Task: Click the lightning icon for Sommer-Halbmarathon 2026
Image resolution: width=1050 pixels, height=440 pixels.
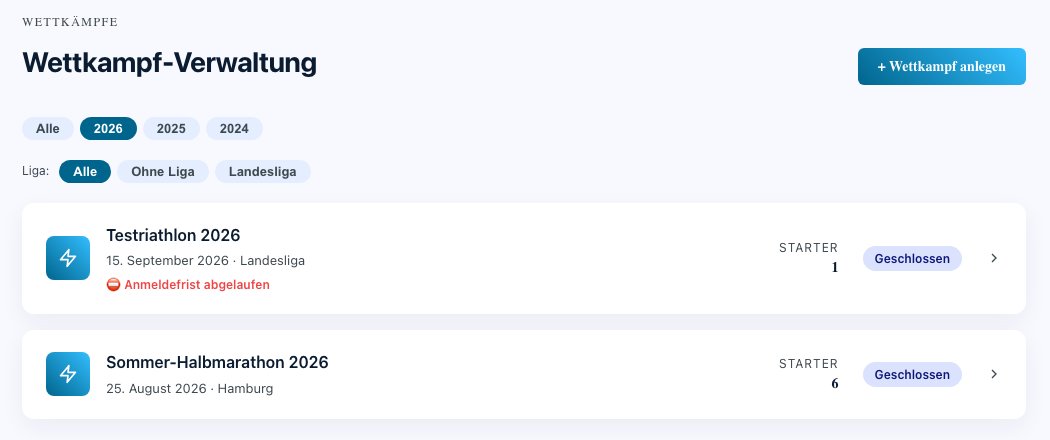Action: pyautogui.click(x=68, y=374)
